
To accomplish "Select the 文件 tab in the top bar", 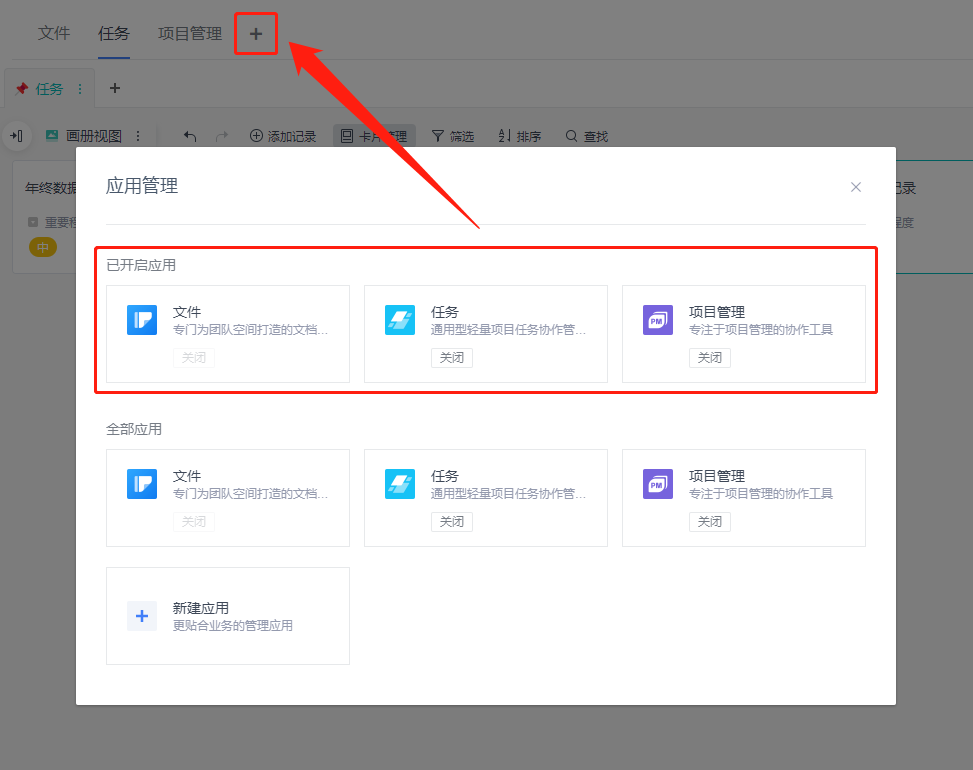I will click(x=54, y=32).
